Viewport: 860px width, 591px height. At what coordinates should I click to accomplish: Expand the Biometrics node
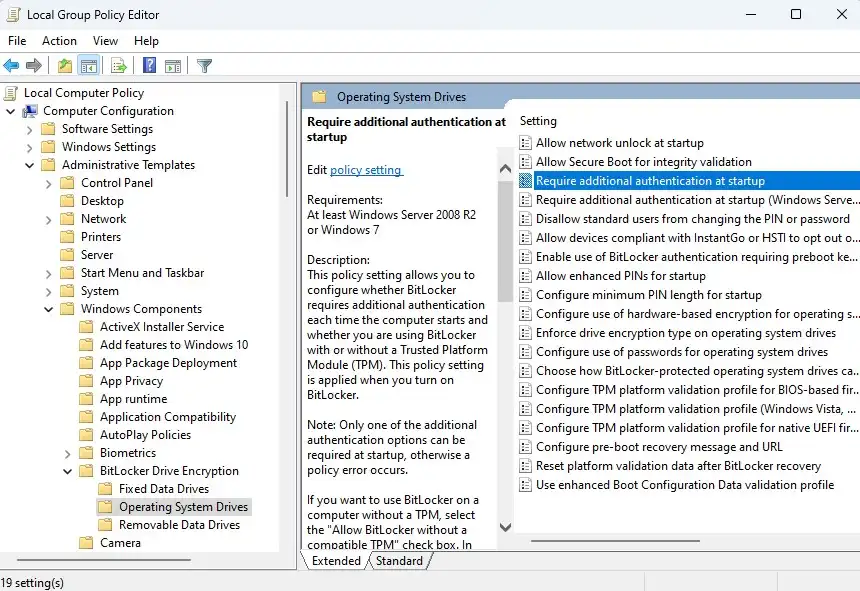click(x=67, y=454)
